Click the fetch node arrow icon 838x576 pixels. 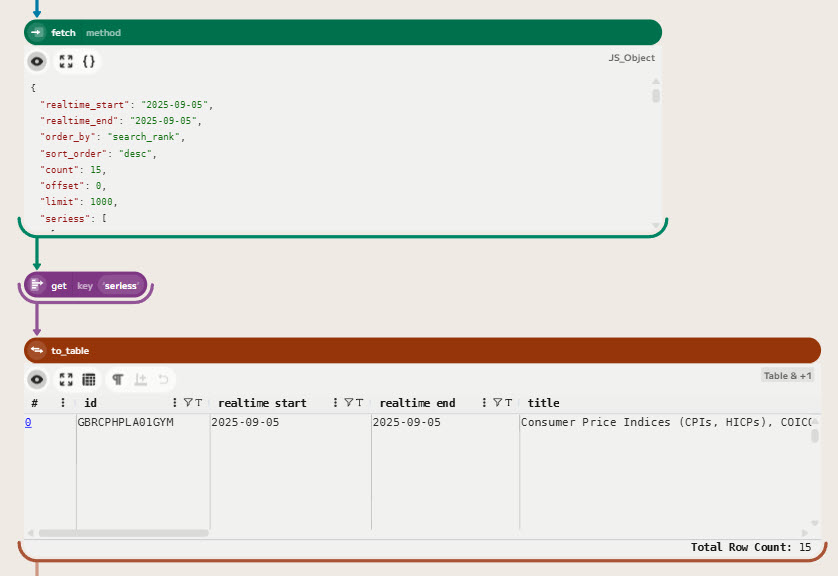coord(37,33)
